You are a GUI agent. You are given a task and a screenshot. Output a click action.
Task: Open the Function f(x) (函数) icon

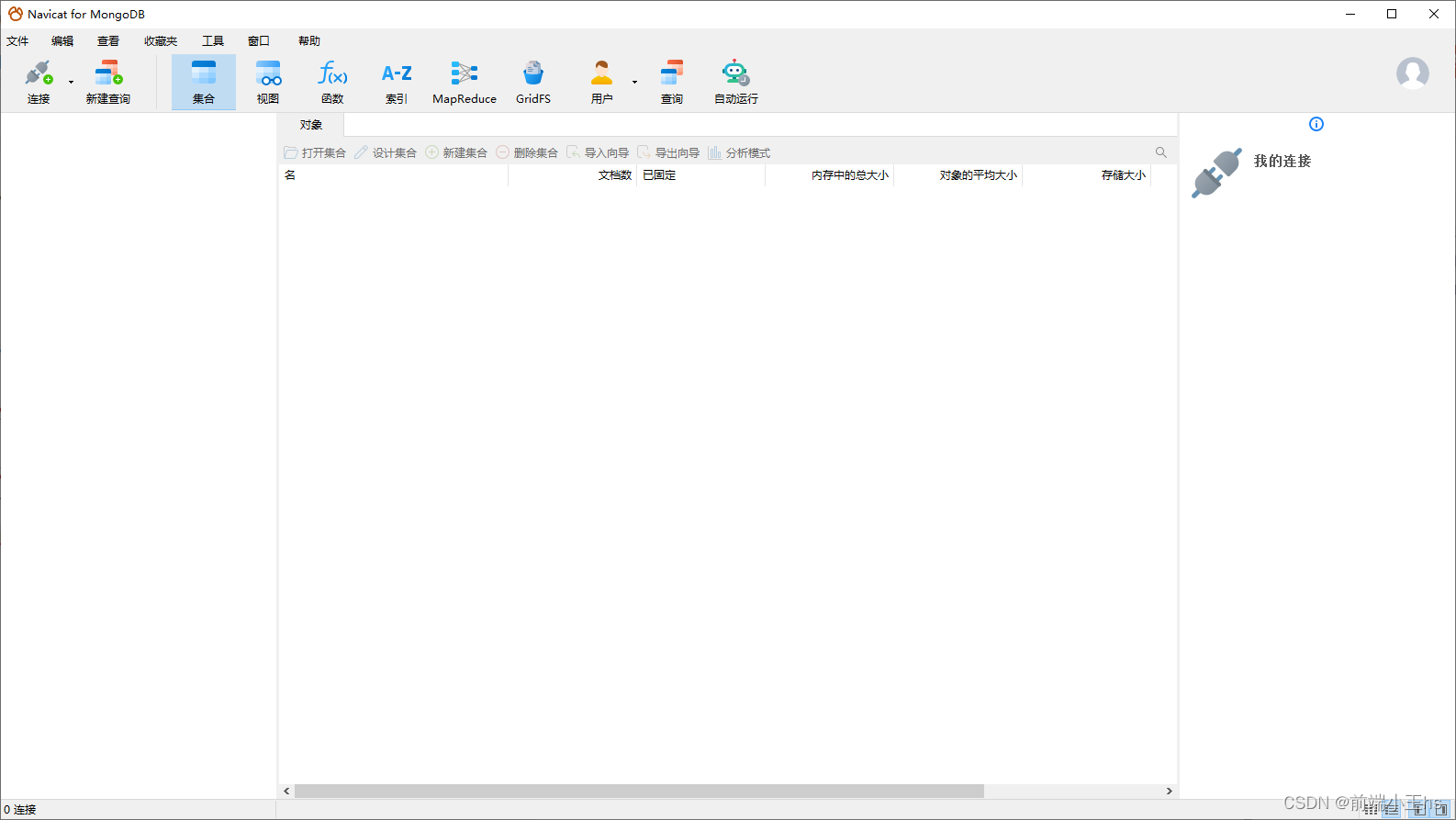pos(332,73)
